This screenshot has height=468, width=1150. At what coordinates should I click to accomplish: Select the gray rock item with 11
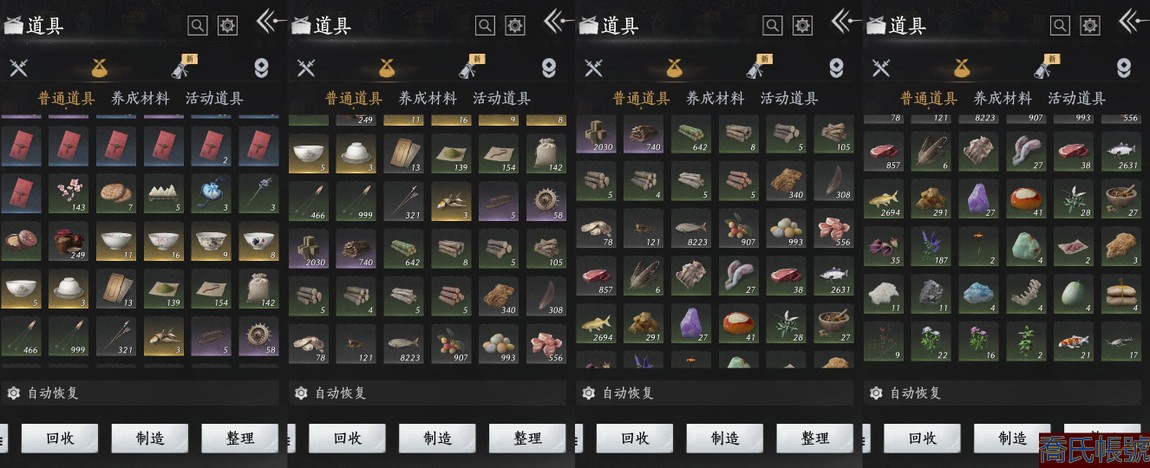[931, 293]
